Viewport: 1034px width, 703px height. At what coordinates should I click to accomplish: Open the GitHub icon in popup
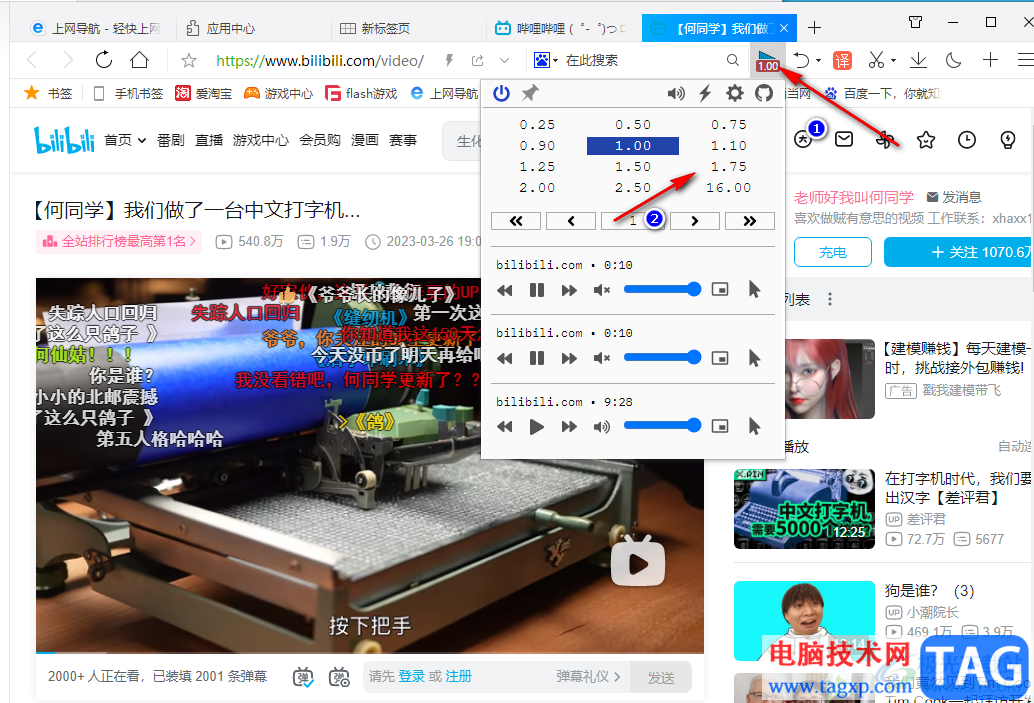(x=764, y=94)
